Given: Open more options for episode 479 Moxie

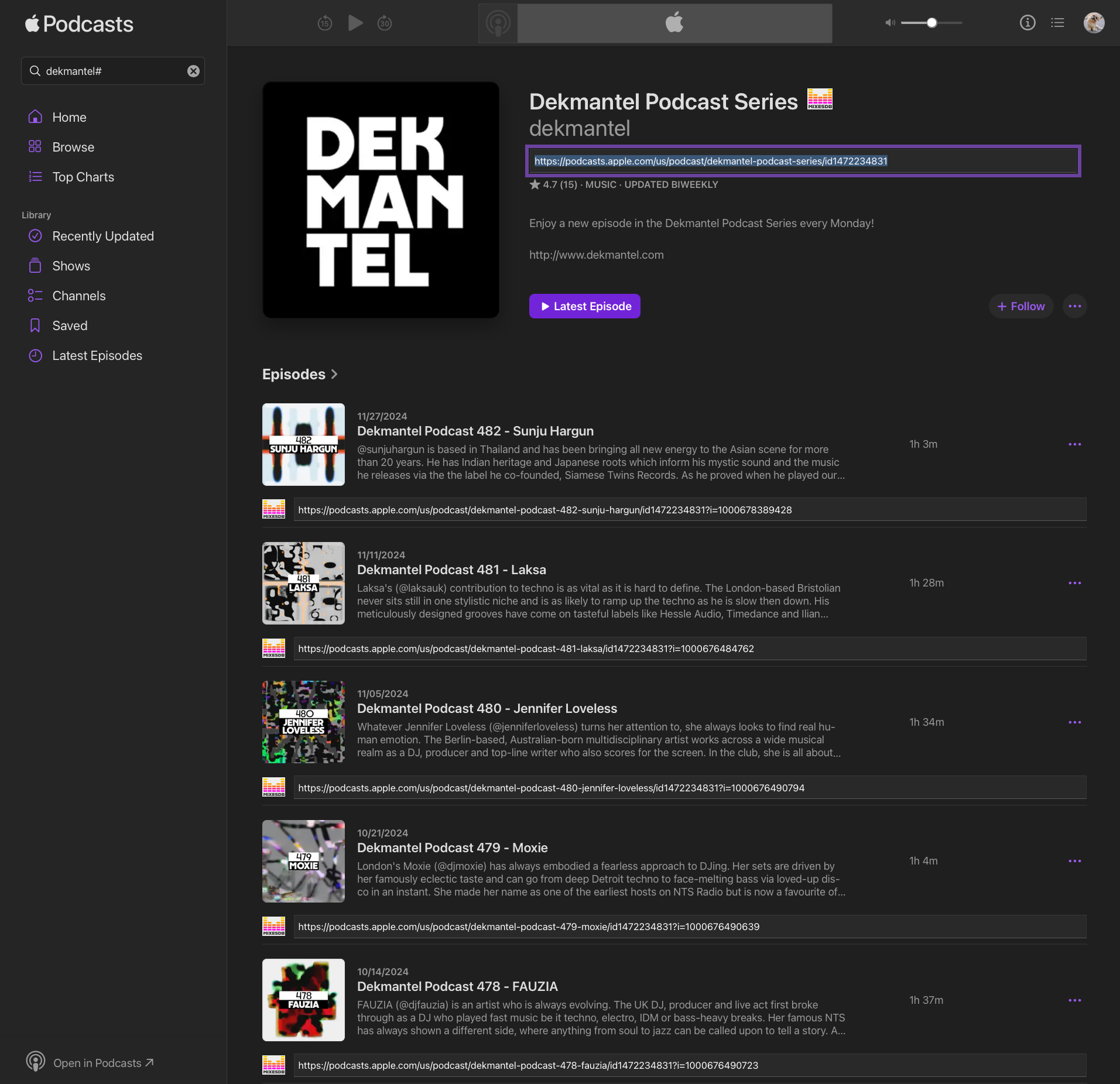Looking at the screenshot, I should [1074, 861].
